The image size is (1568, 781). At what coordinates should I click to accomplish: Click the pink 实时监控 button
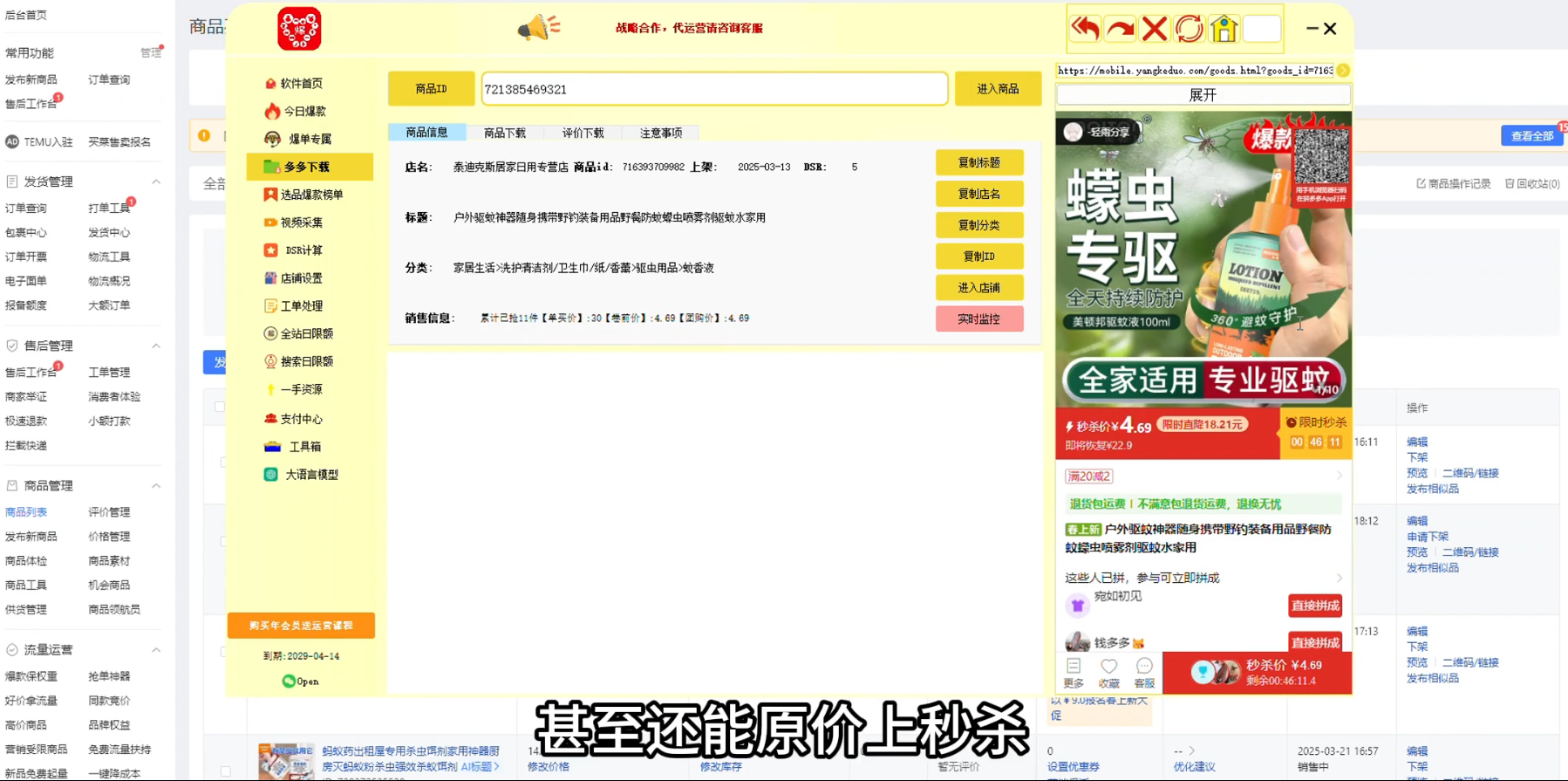coord(978,319)
